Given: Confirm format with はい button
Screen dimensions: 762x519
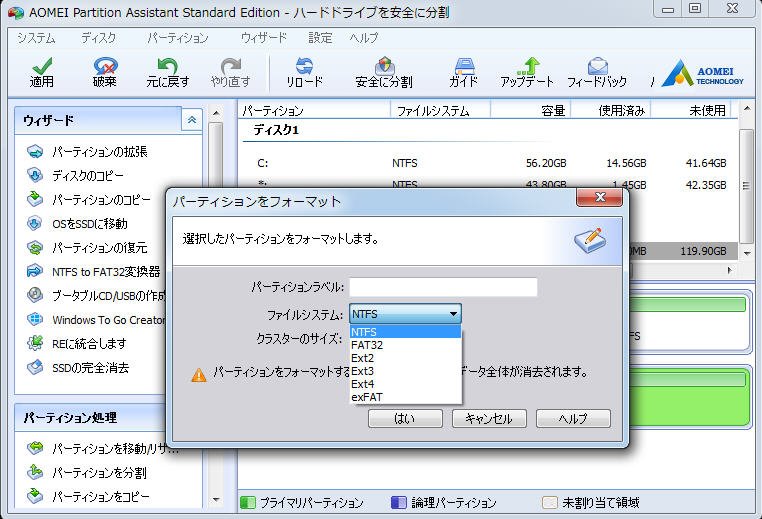Looking at the screenshot, I should pos(405,418).
